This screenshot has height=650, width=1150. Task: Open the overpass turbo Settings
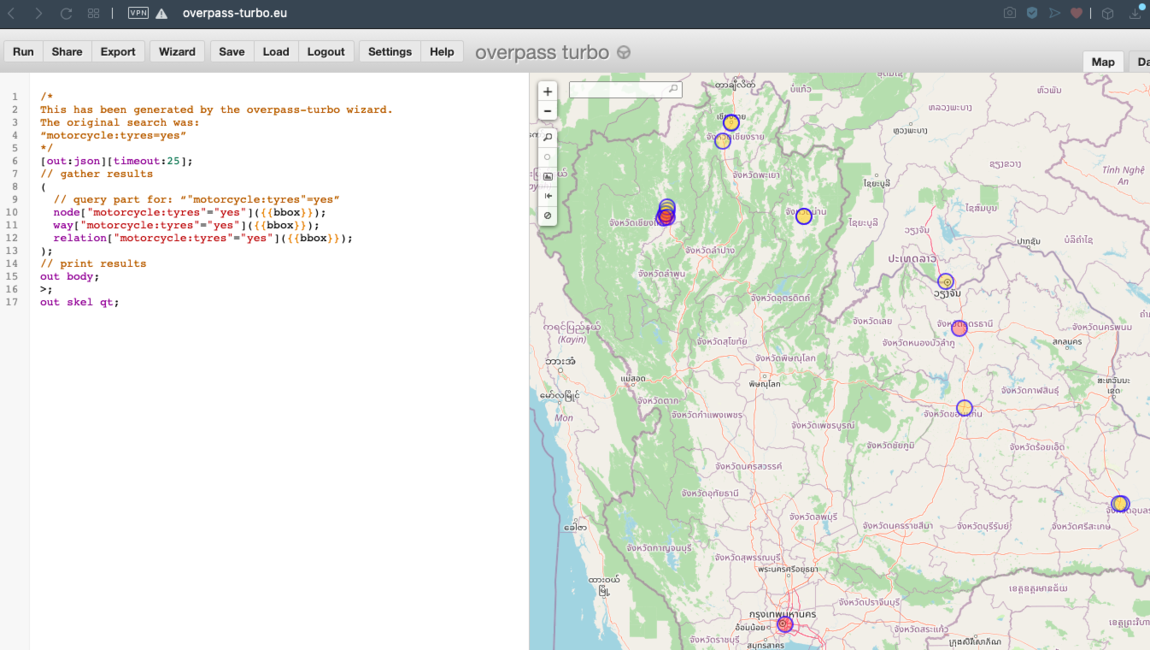point(389,51)
